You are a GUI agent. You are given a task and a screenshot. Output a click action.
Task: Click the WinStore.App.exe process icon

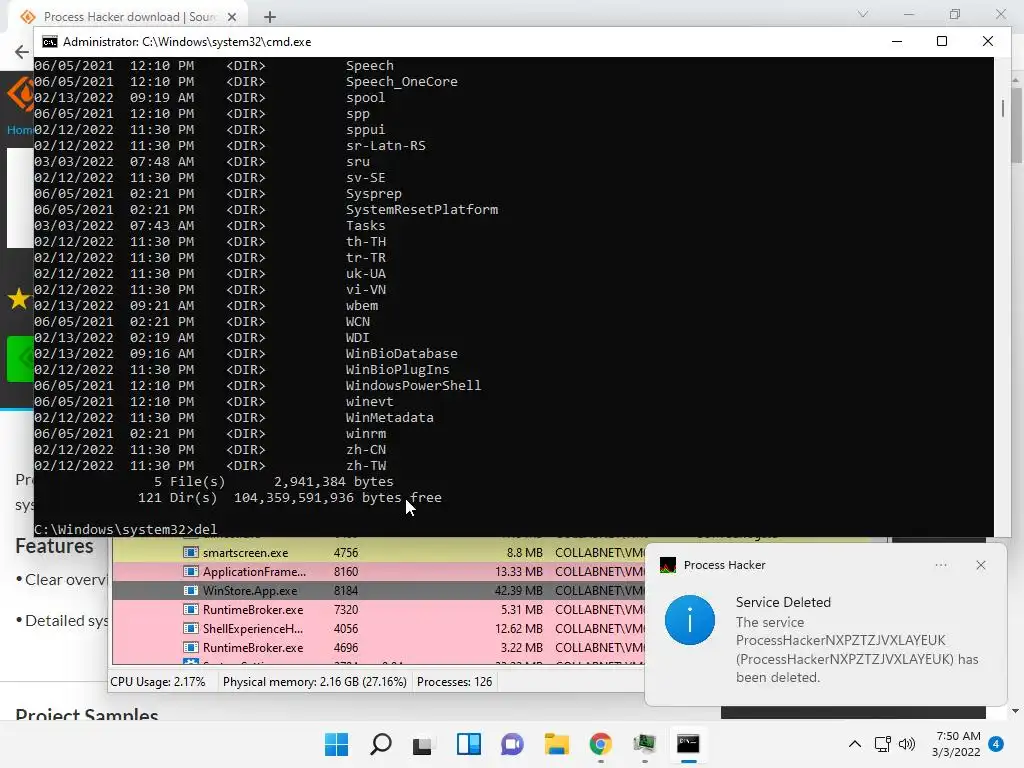pyautogui.click(x=190, y=590)
